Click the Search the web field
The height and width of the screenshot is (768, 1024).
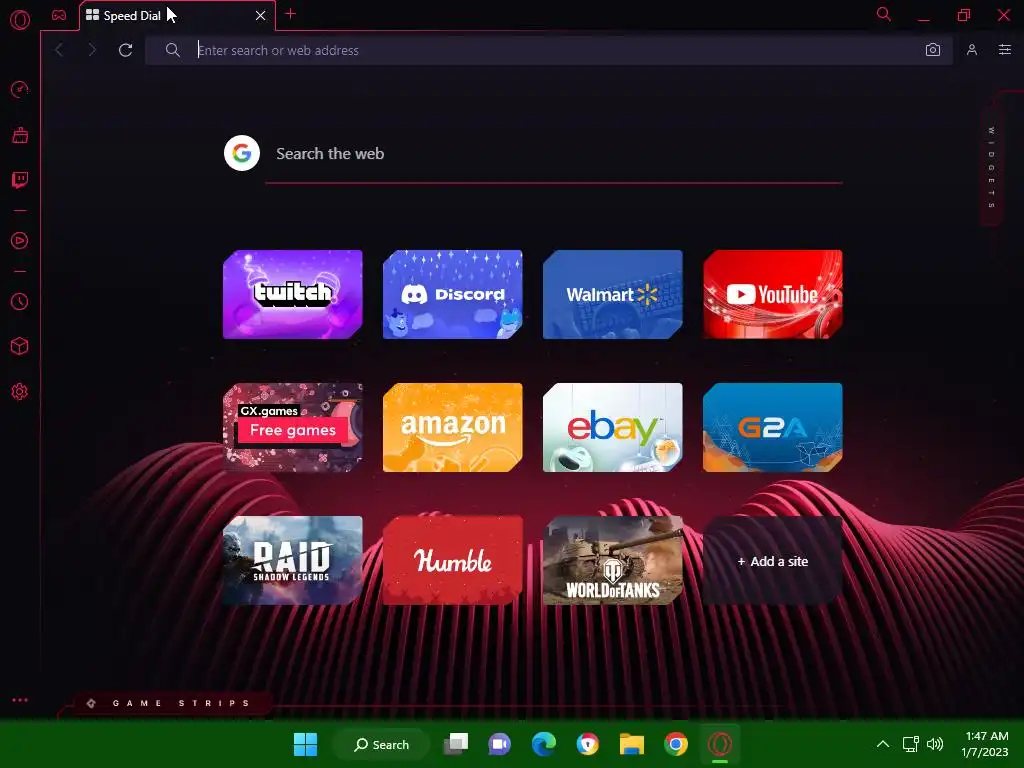[x=554, y=154]
